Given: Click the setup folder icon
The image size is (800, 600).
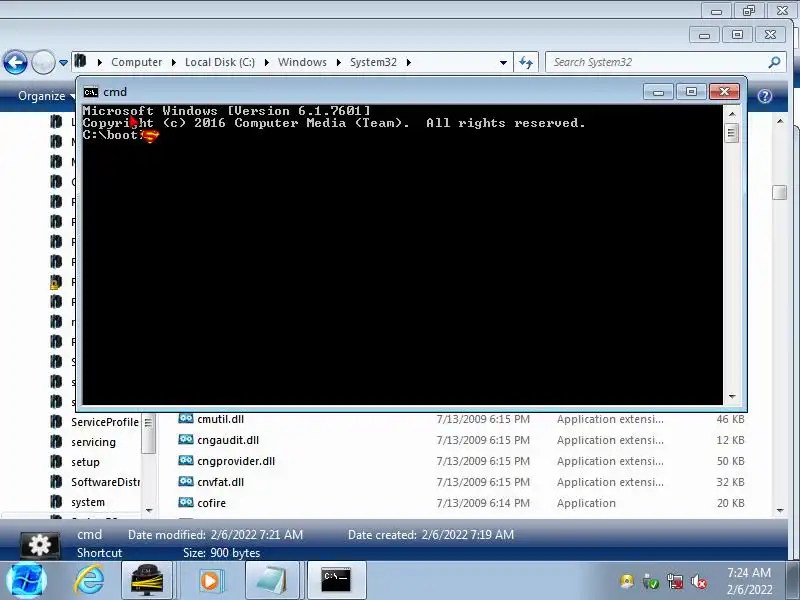Looking at the screenshot, I should click(56, 462).
